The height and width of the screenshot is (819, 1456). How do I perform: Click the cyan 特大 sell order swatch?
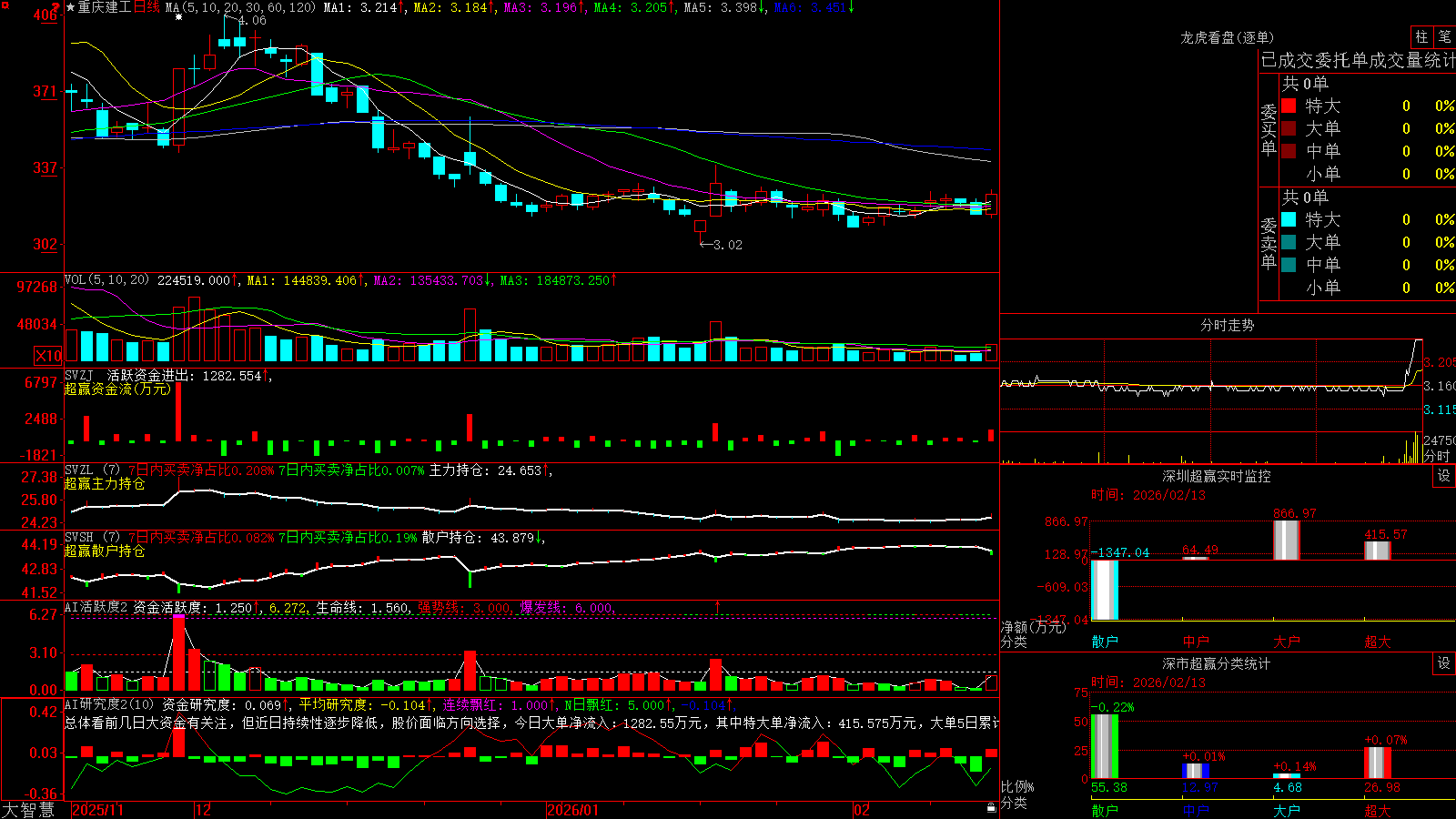pyautogui.click(x=1289, y=219)
